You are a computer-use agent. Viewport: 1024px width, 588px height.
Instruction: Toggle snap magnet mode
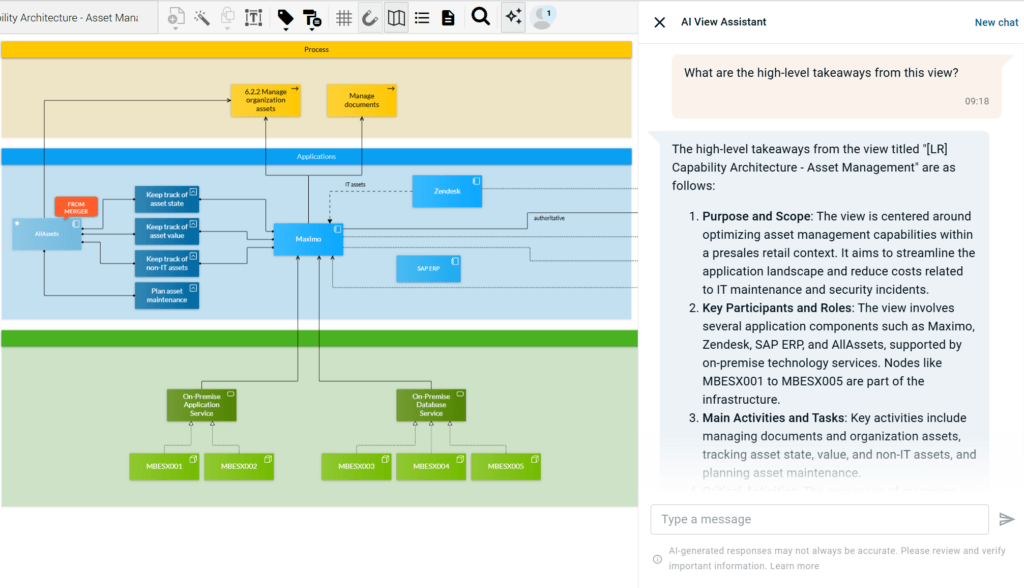pos(370,18)
